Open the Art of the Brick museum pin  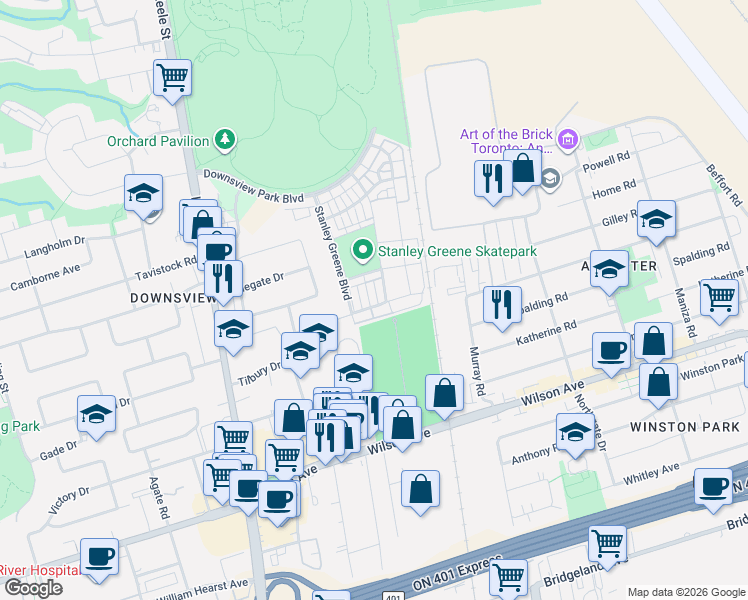click(x=568, y=140)
